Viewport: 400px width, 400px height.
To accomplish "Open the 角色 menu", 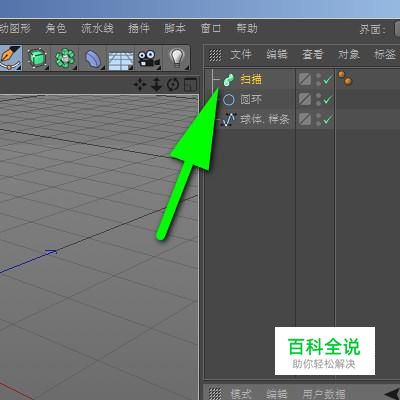I will [x=56, y=29].
